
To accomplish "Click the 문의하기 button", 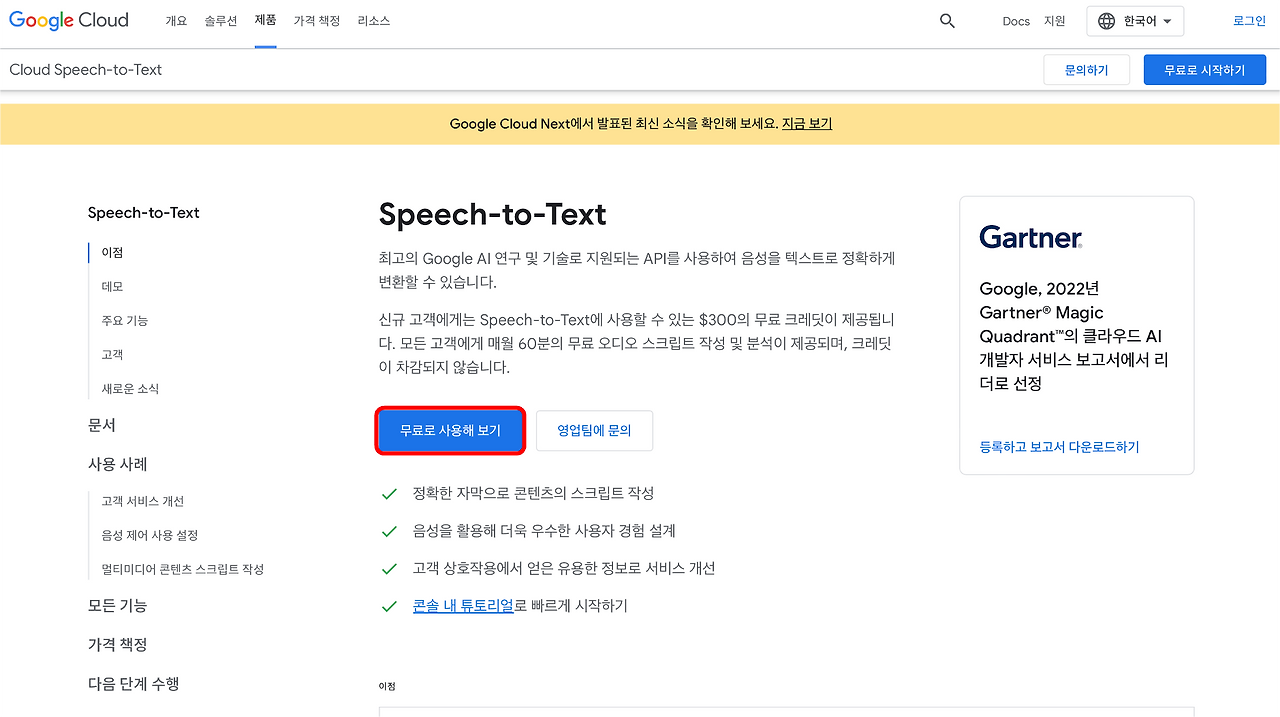I will [1086, 69].
